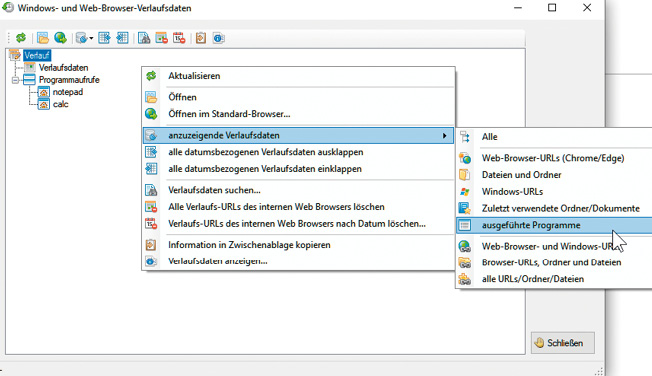Select Alle in the submenu
The image size is (652, 376).
554,137
